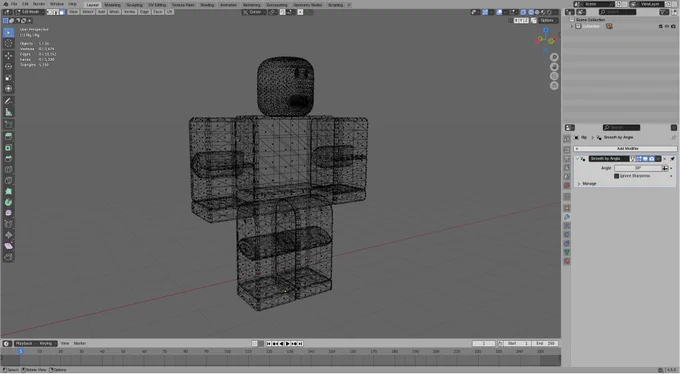Switch to the Sculpting workspace tab
680x374 pixels.
point(134,5)
